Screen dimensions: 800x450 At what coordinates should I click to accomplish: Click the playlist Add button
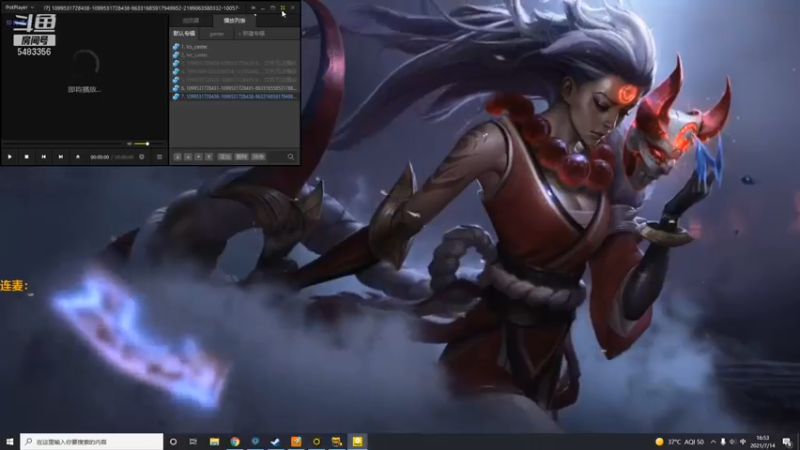[225, 157]
